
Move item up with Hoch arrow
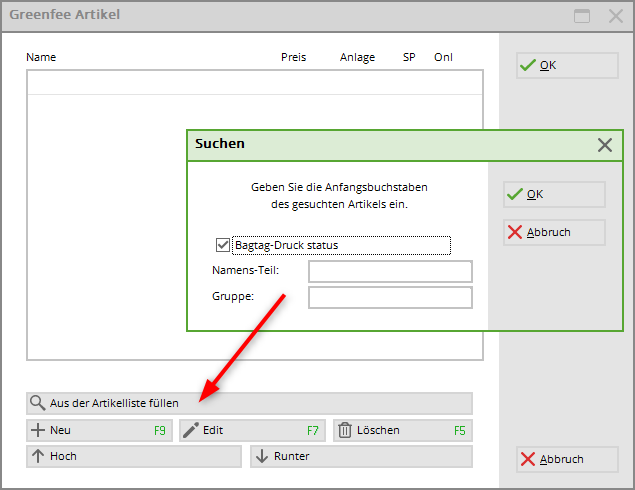click(38, 456)
